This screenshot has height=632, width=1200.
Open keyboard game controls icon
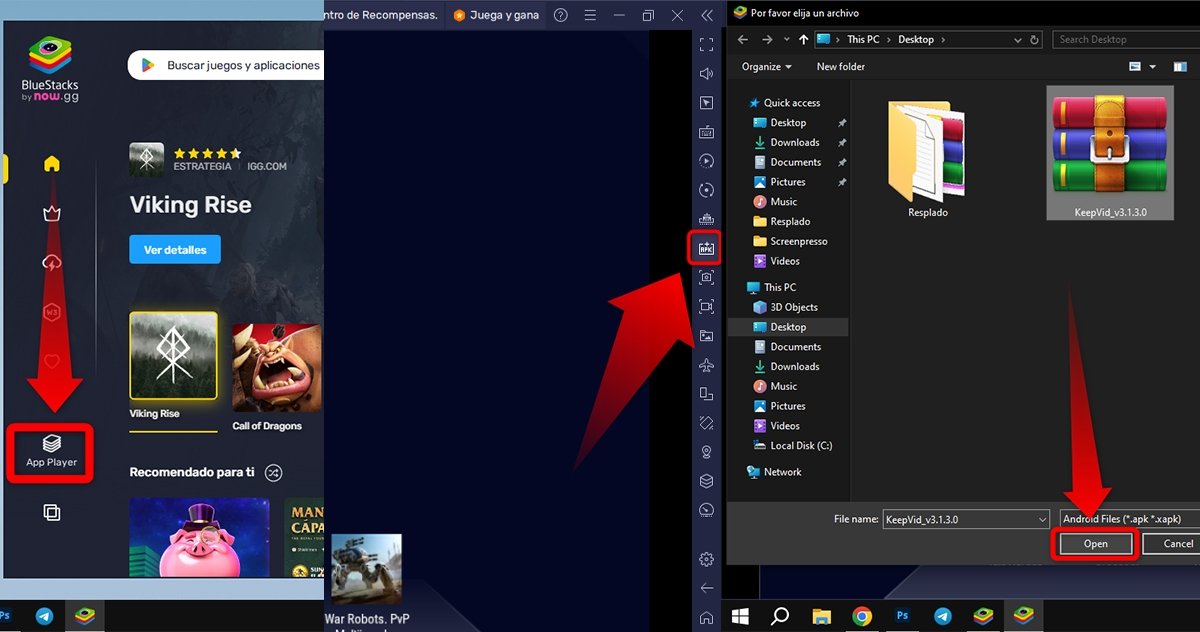click(706, 131)
